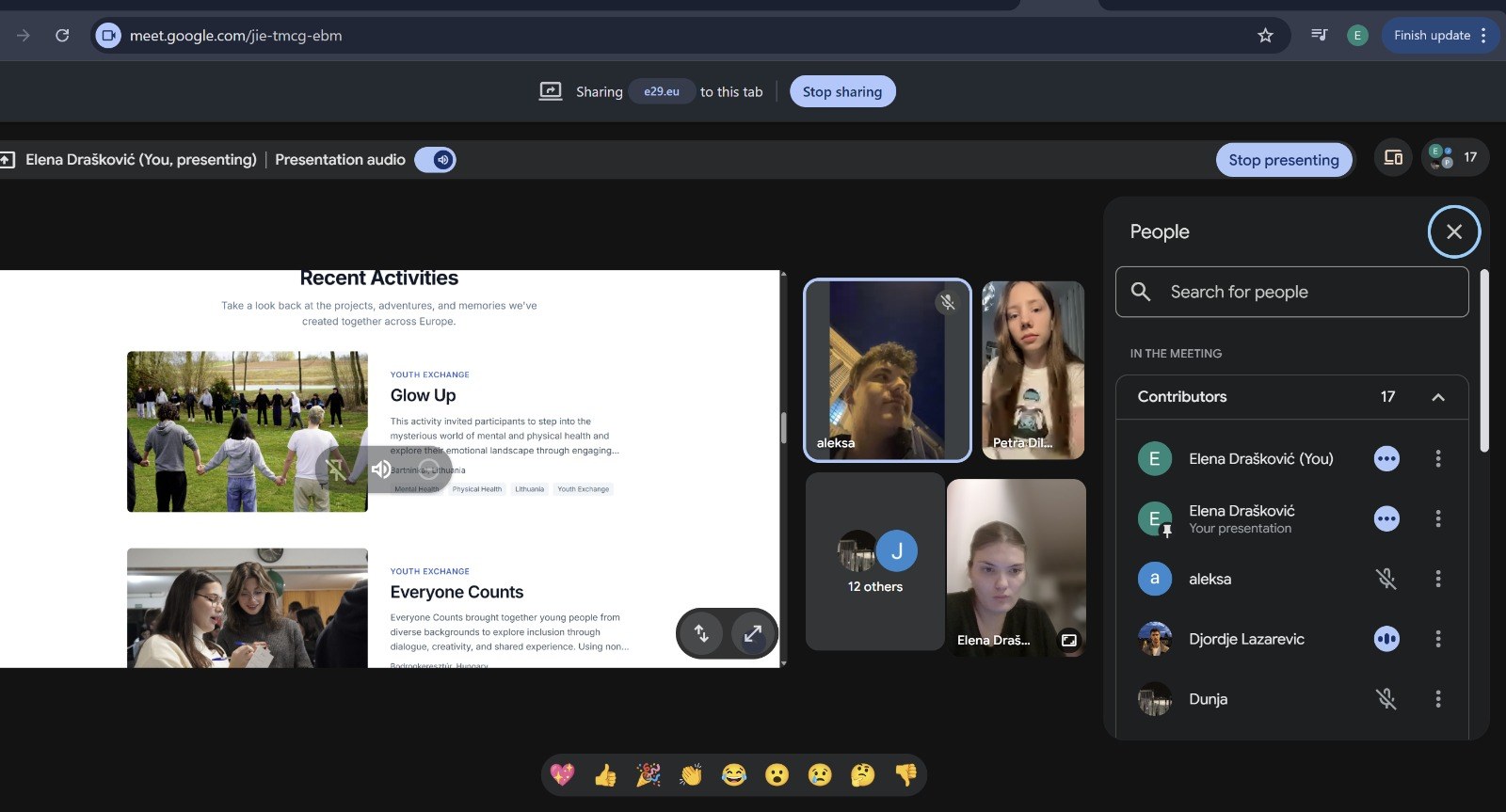Click the People panel scrollbar
The image size is (1506, 812).
[1484, 361]
